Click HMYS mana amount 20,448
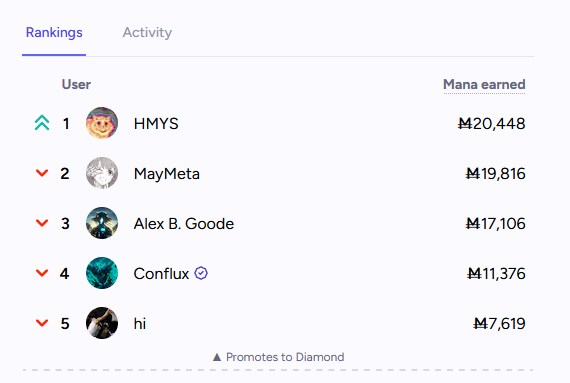 tap(491, 124)
